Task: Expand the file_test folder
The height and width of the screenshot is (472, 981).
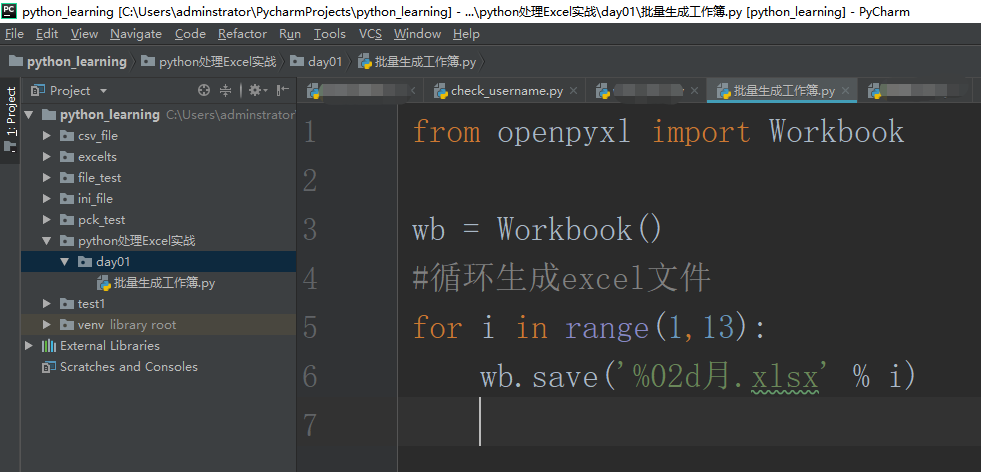Action: 46,178
